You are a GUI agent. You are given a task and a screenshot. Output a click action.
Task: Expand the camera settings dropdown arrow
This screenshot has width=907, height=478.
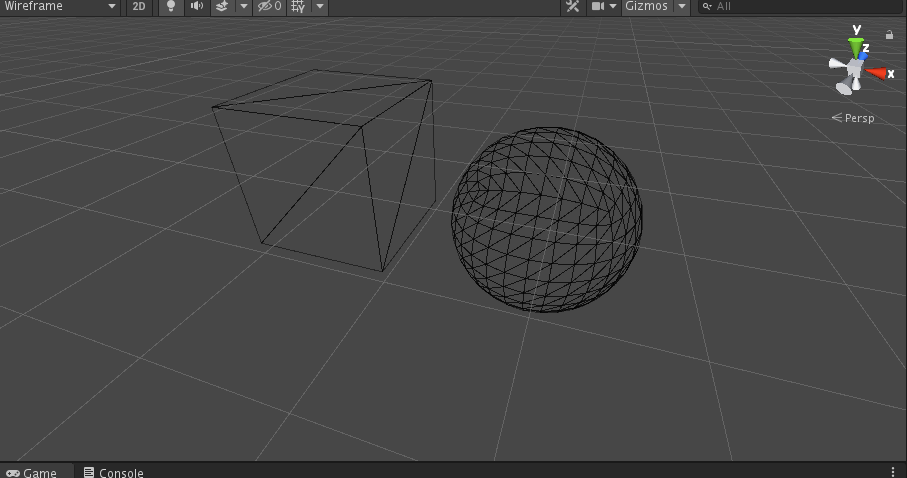[613, 6]
